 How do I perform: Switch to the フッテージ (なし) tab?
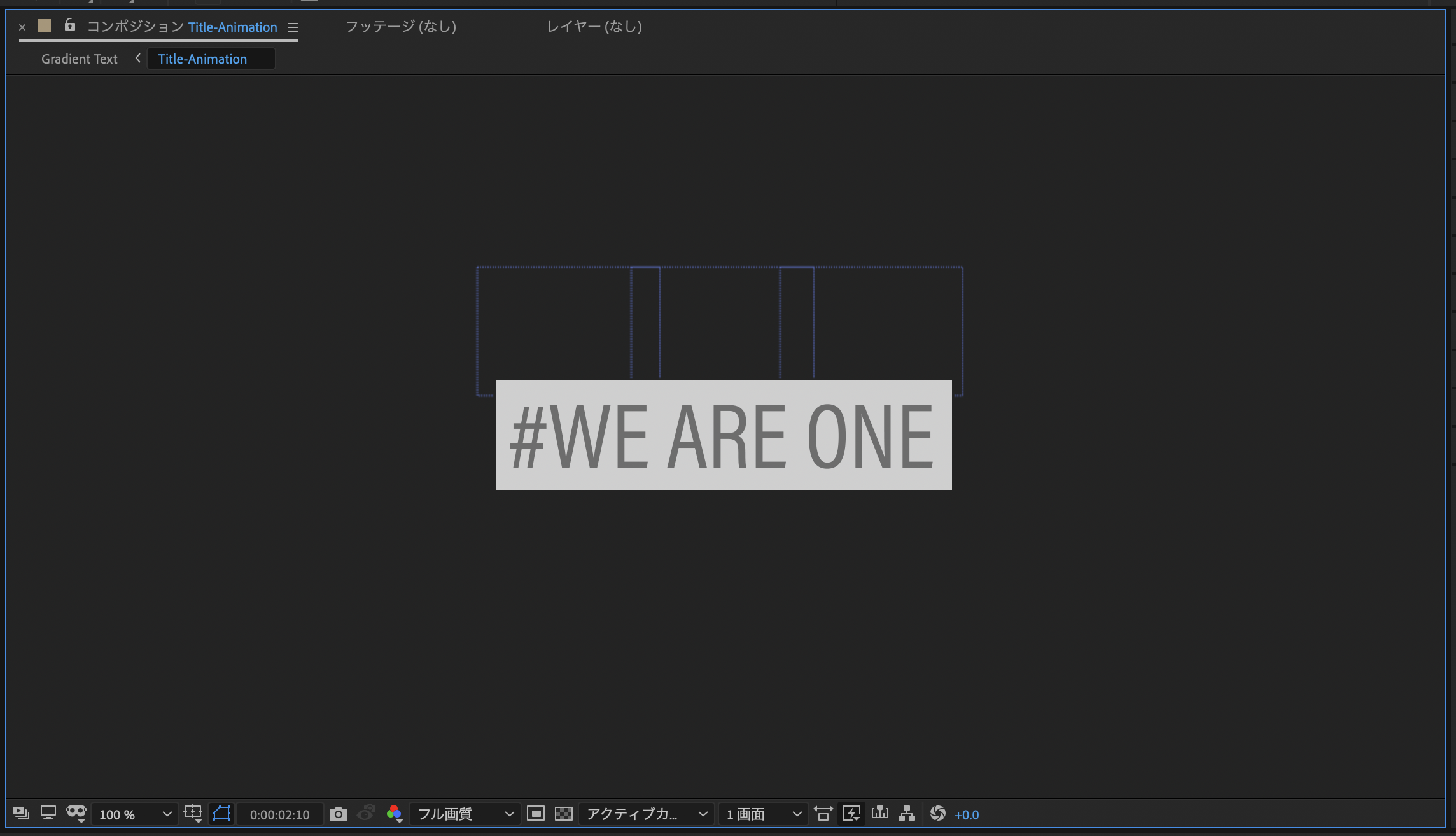click(x=400, y=27)
